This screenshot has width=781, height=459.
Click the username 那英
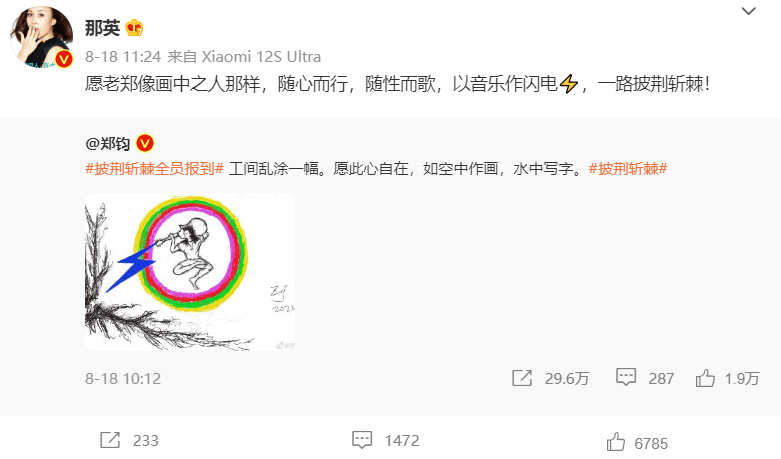point(102,28)
